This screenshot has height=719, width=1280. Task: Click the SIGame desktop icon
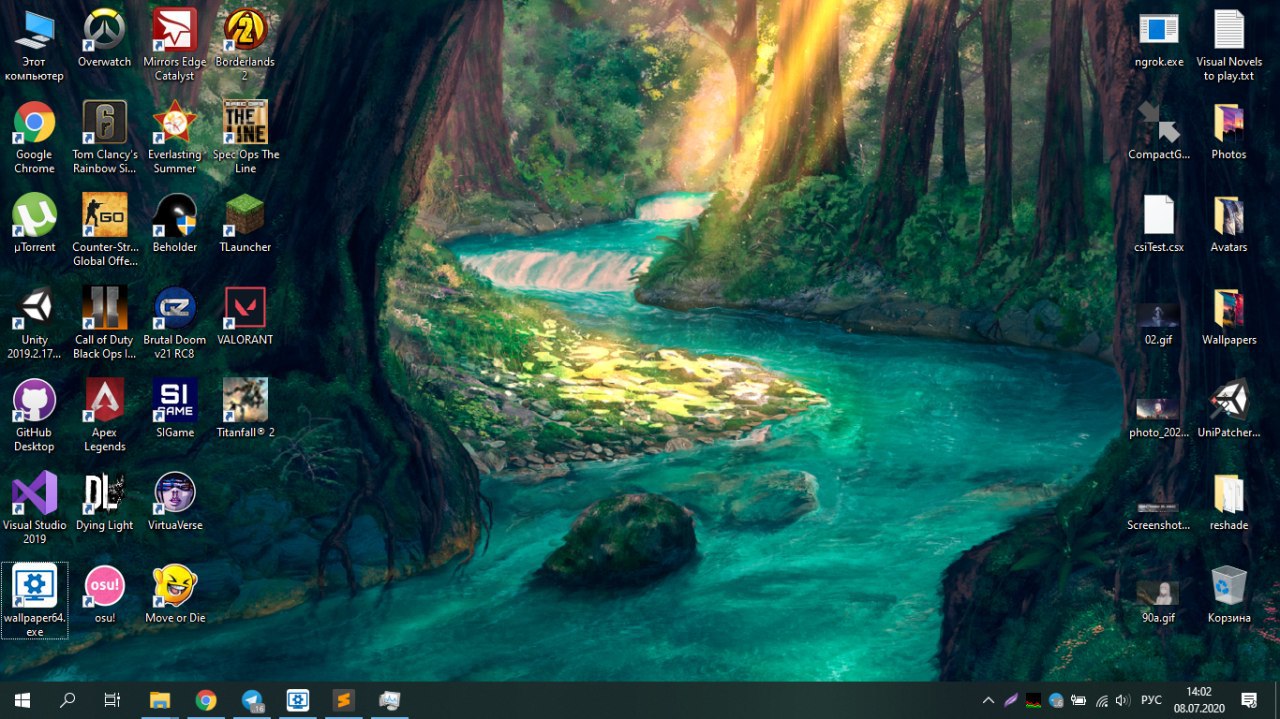pyautogui.click(x=175, y=408)
